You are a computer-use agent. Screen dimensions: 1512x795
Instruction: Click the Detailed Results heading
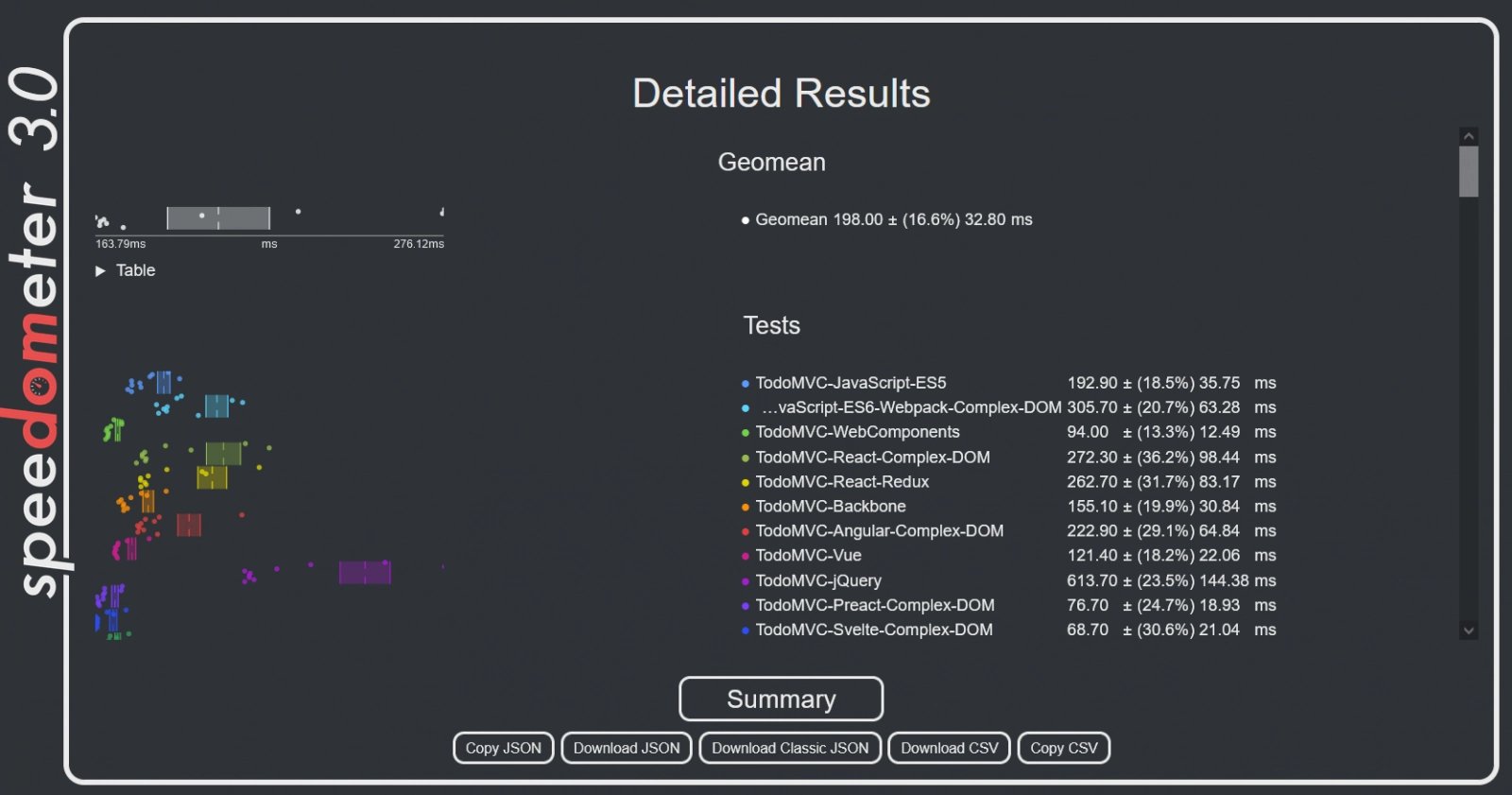pos(782,94)
